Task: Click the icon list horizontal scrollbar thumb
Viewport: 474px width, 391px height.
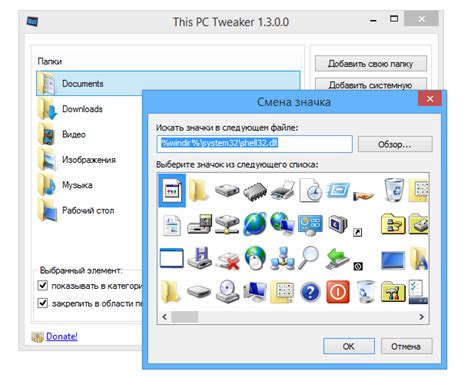Action: tap(185, 316)
